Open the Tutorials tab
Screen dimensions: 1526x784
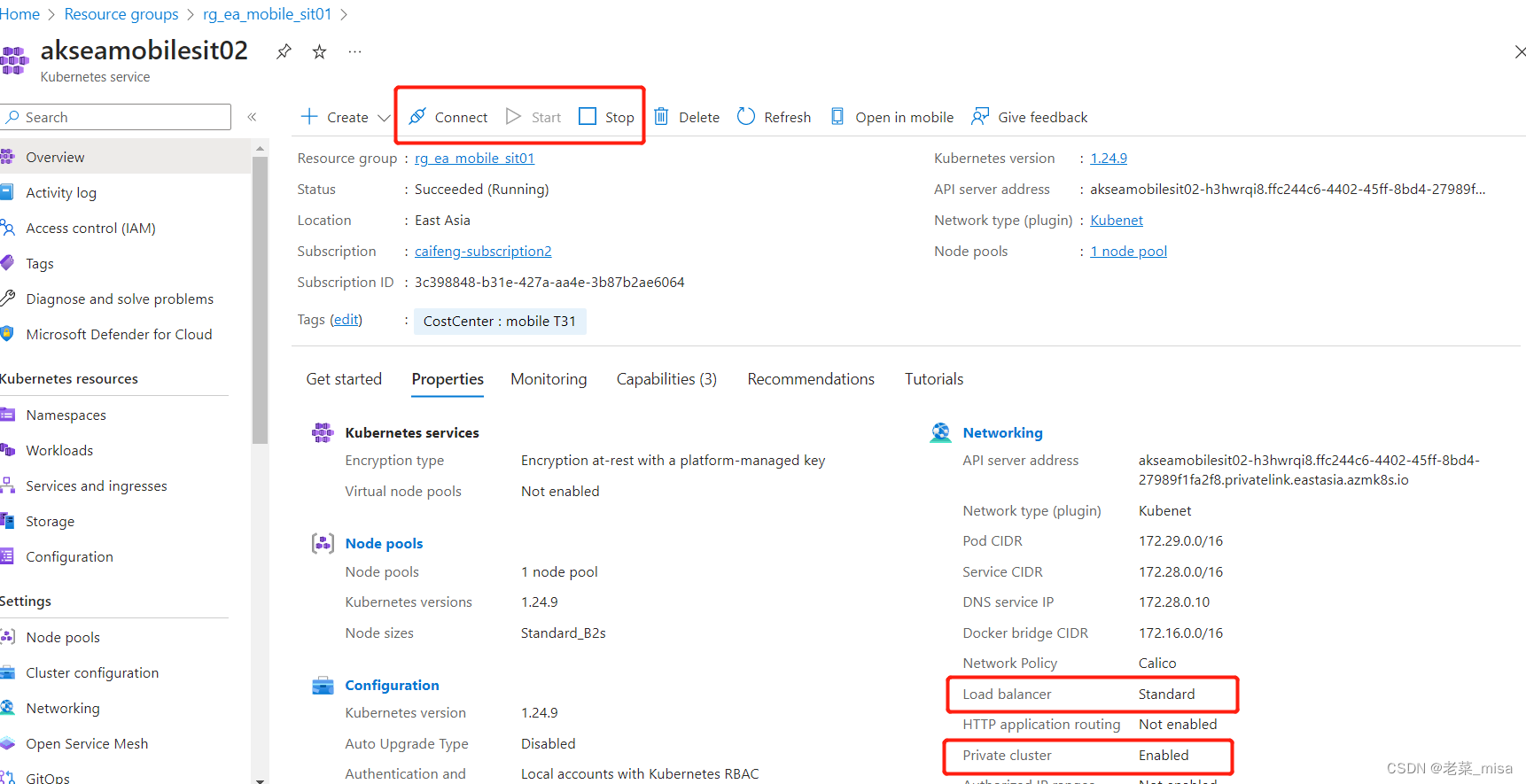(x=934, y=379)
